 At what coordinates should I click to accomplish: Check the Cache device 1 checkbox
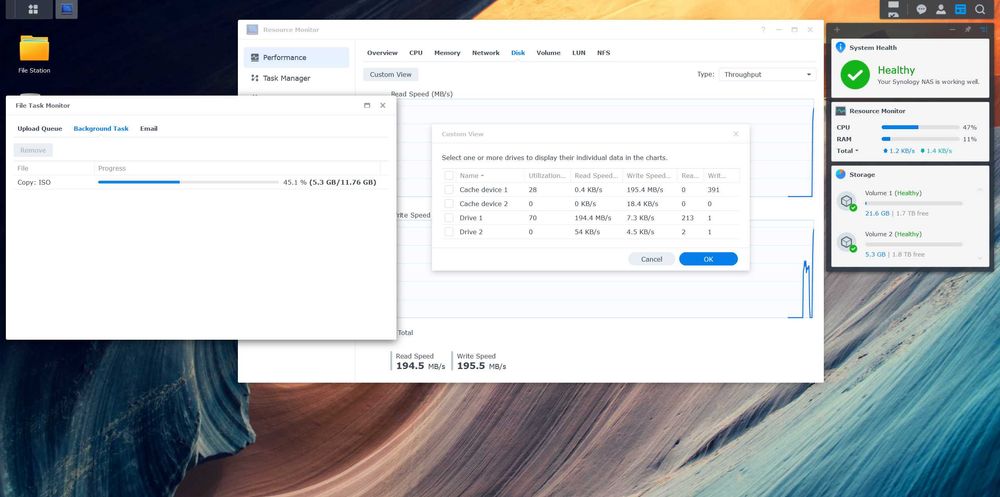coord(449,189)
